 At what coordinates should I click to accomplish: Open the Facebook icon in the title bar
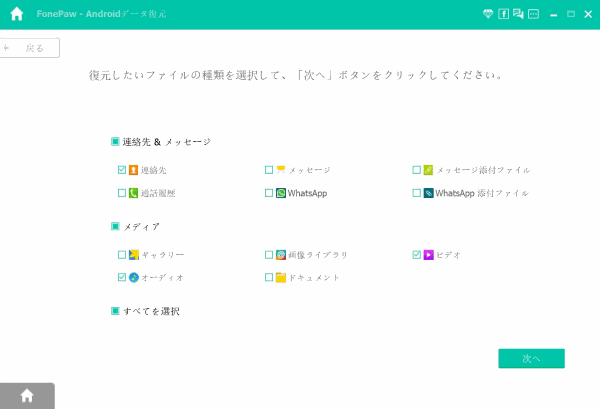503,14
